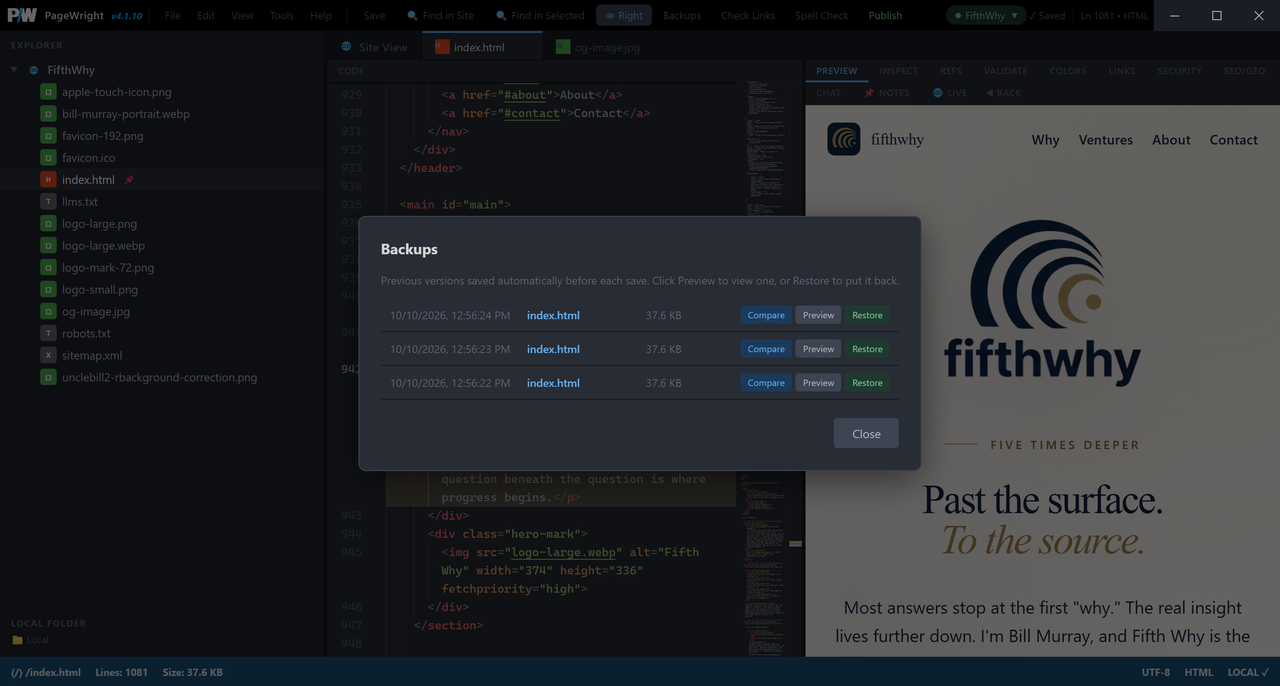Click og-image.jpg file icon in explorer
1280x686 pixels.
point(48,312)
